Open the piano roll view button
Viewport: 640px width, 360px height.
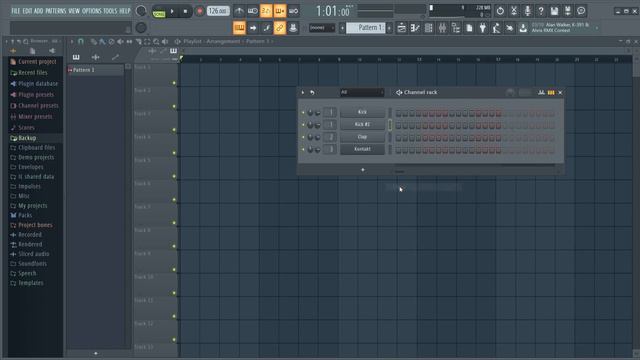(415, 28)
